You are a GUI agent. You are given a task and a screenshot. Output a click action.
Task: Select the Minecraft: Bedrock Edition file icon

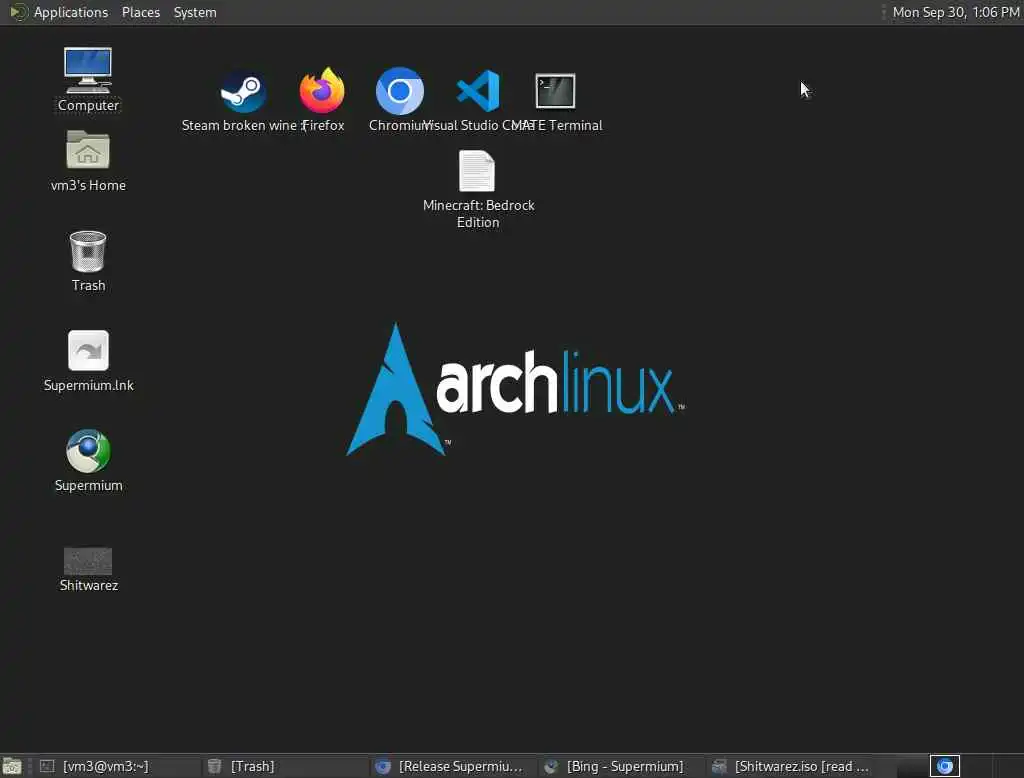tap(477, 171)
